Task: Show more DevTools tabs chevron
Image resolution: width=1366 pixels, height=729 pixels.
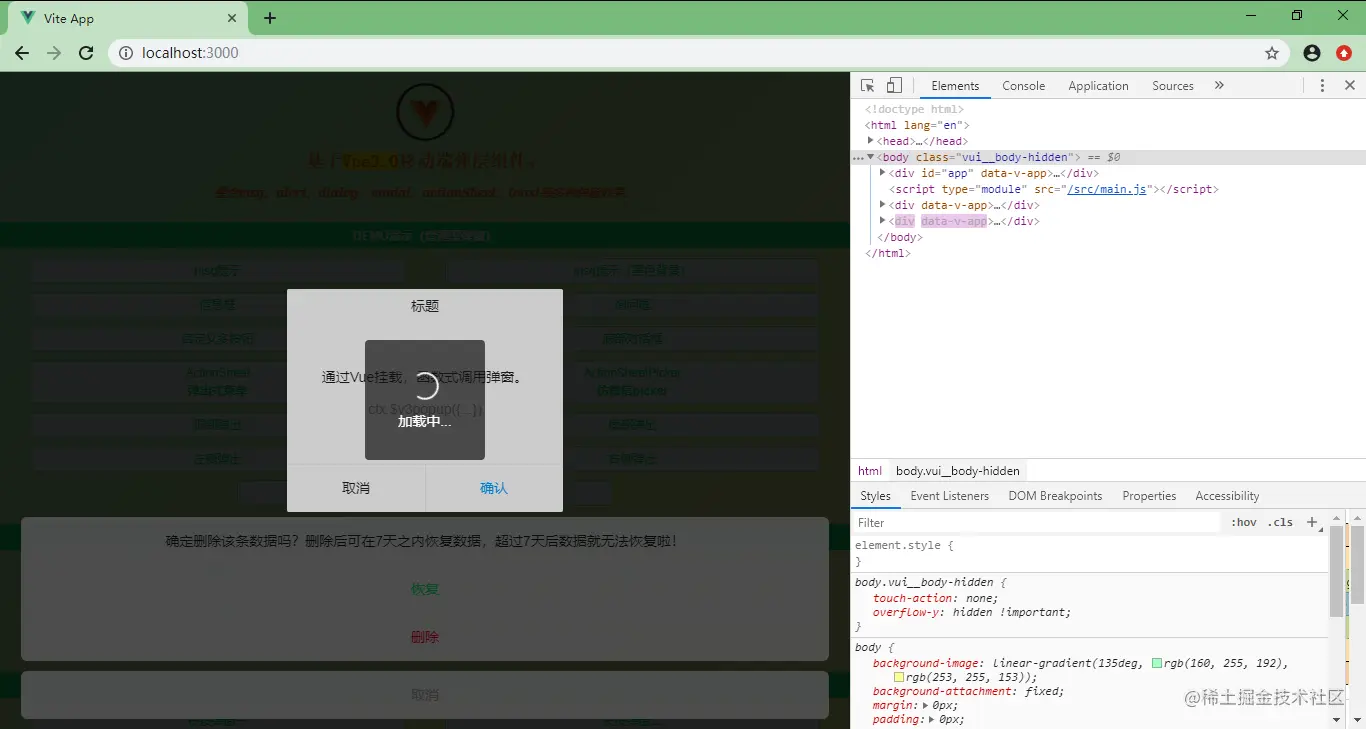Action: (1219, 86)
